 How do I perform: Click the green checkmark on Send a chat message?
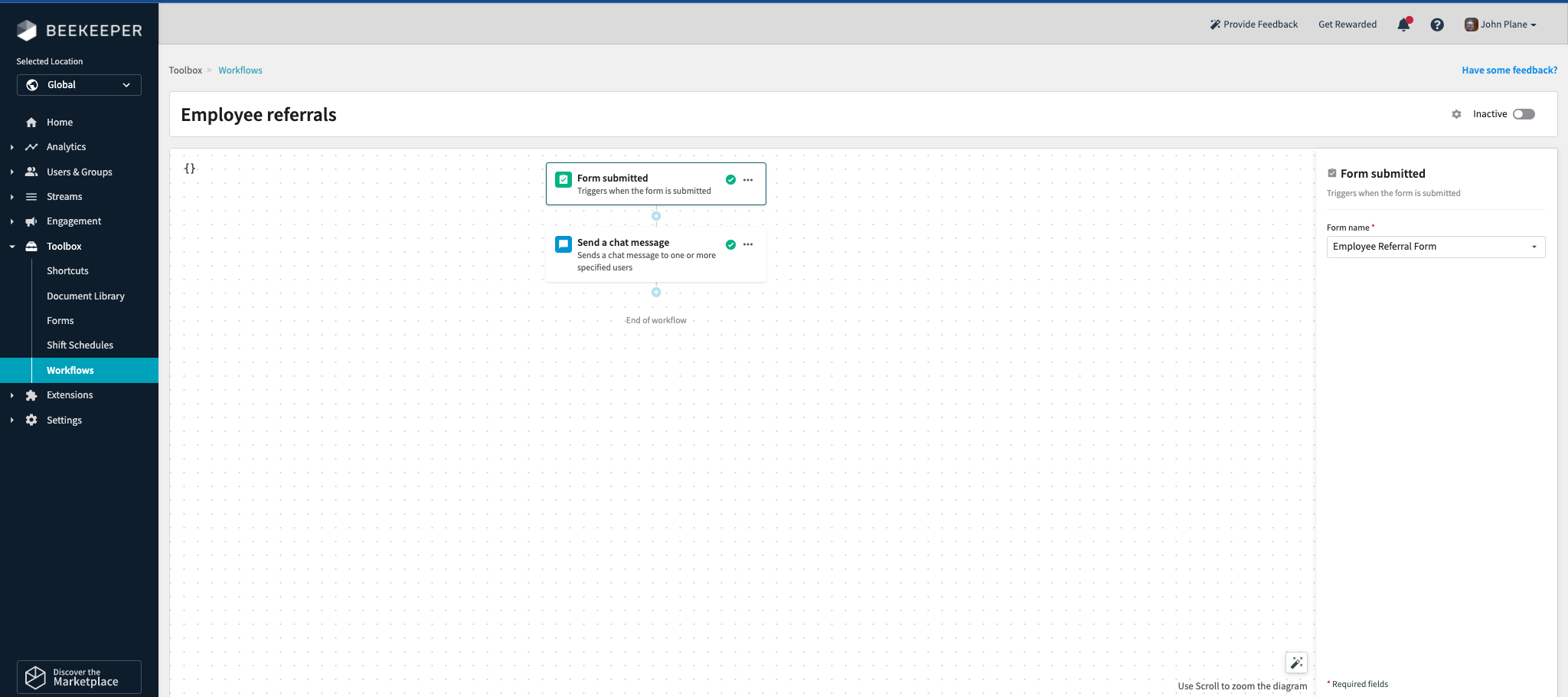pyautogui.click(x=730, y=244)
